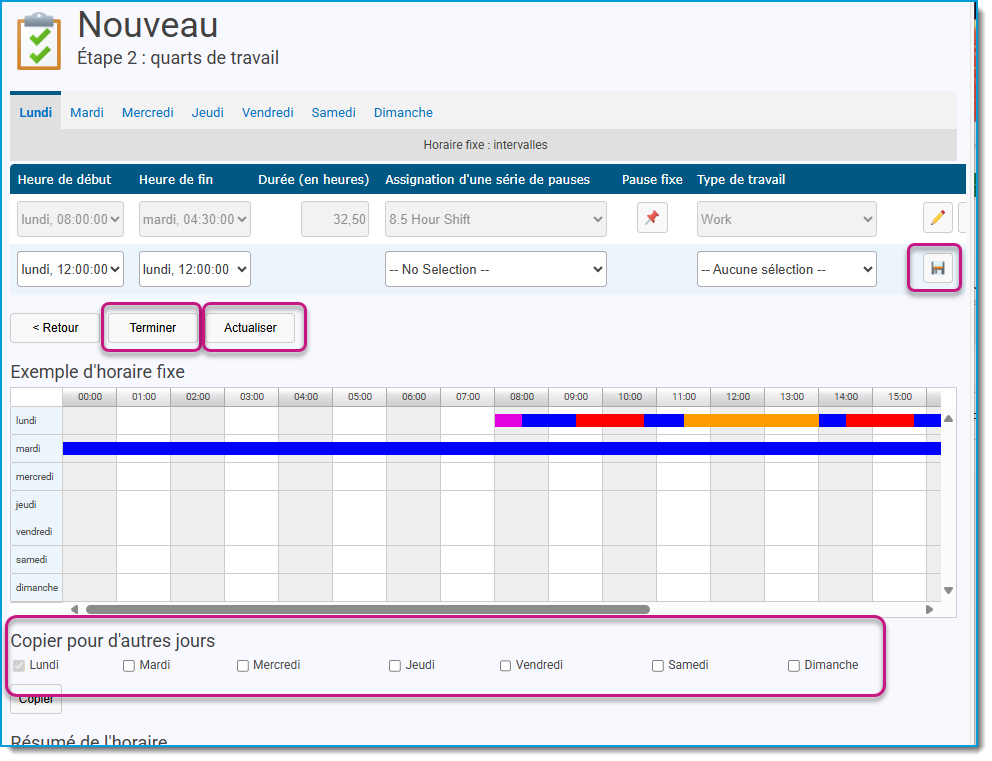This screenshot has height=761, width=992.
Task: Switch to the Mercredi tab
Action: tap(147, 112)
